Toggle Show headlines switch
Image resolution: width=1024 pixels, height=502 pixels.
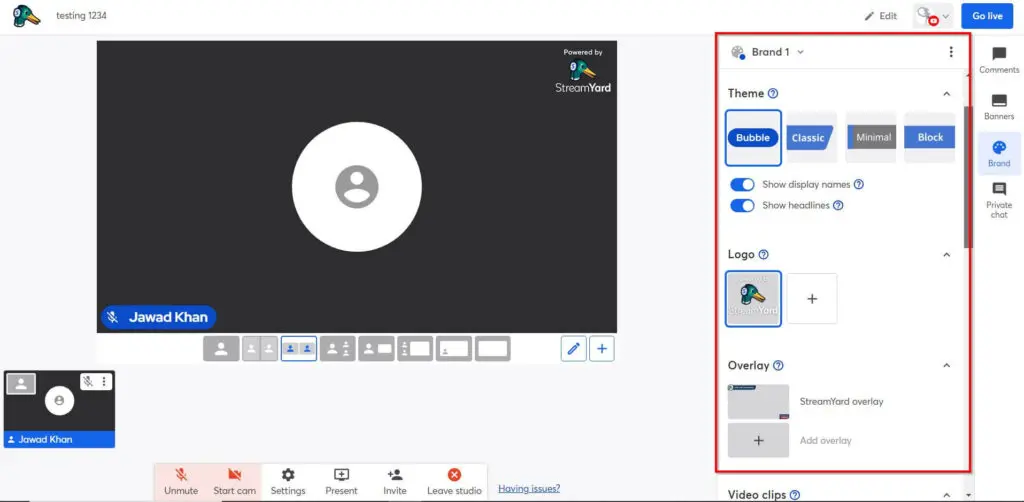coord(742,206)
